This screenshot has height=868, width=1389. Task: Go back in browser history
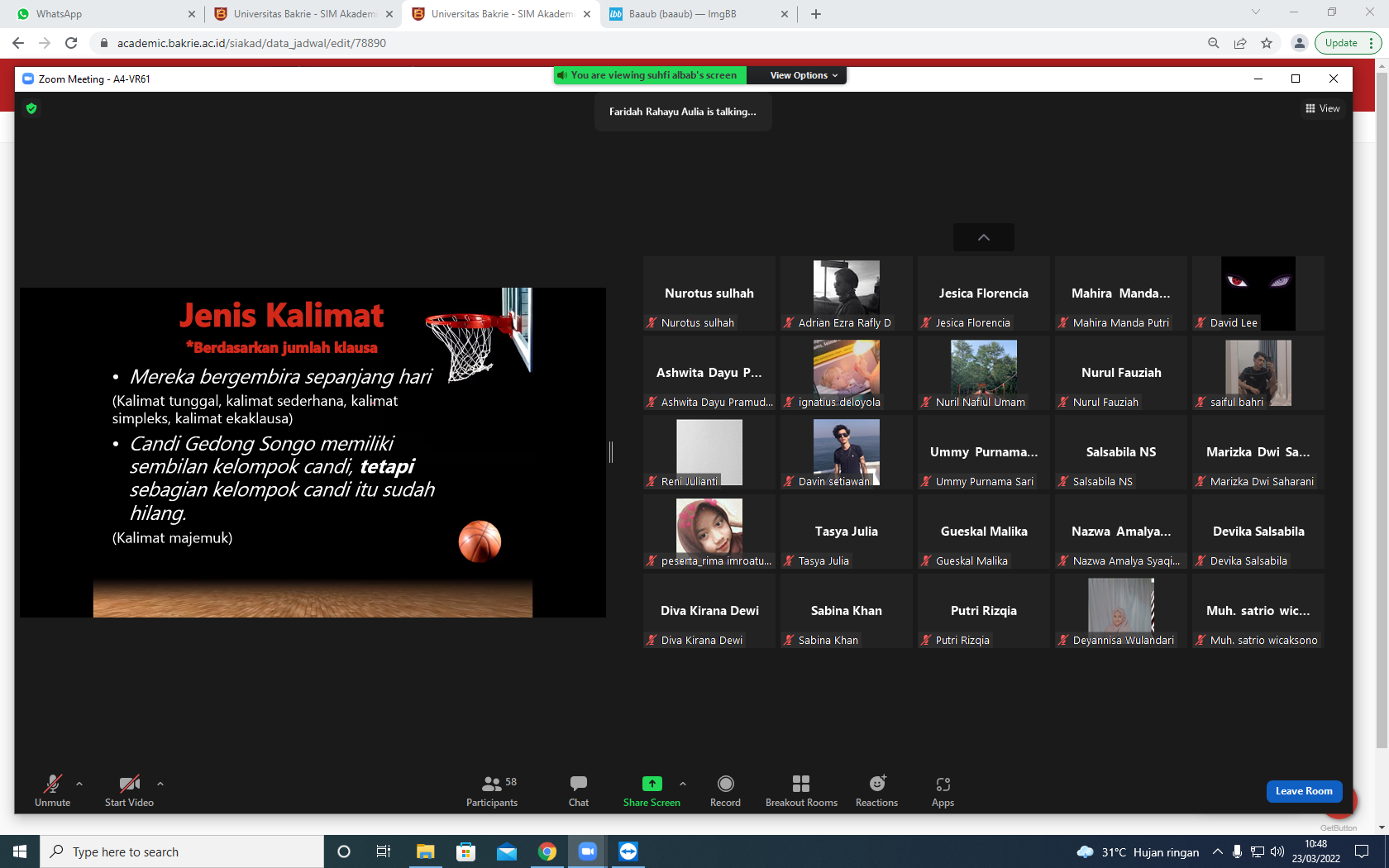[18, 43]
